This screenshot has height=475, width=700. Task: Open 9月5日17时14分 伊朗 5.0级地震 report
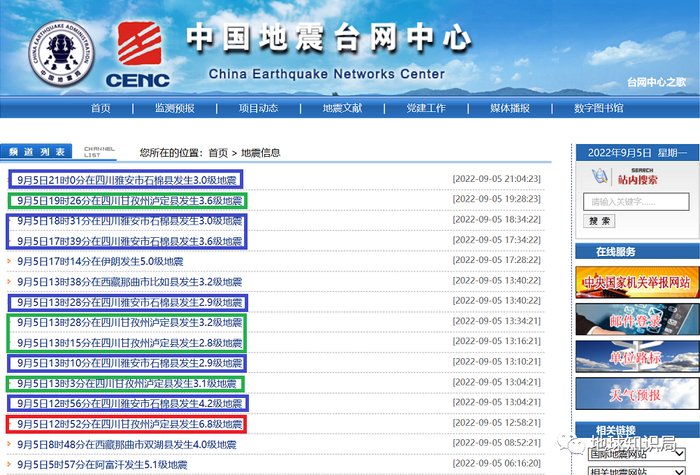click(100, 262)
